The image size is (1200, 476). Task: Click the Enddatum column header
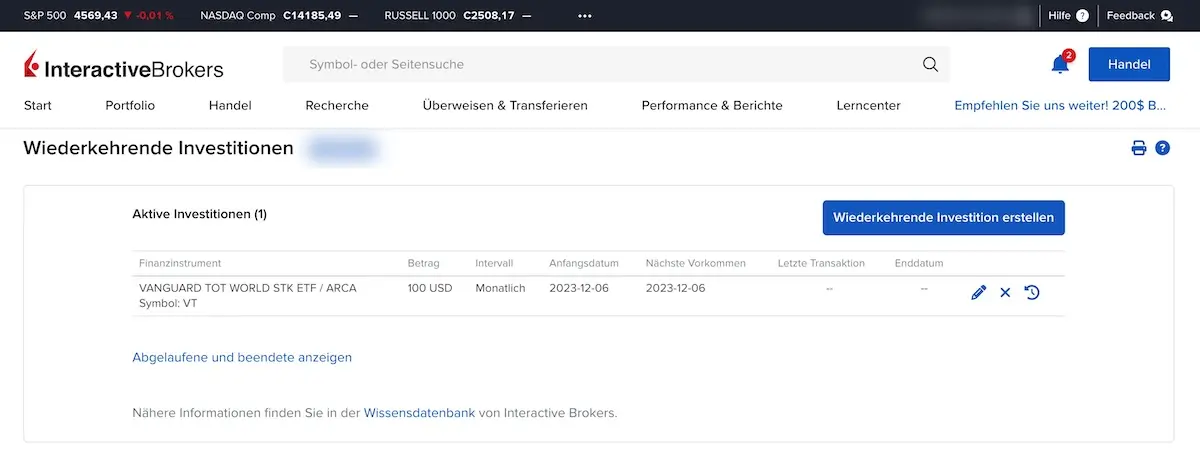tap(919, 264)
